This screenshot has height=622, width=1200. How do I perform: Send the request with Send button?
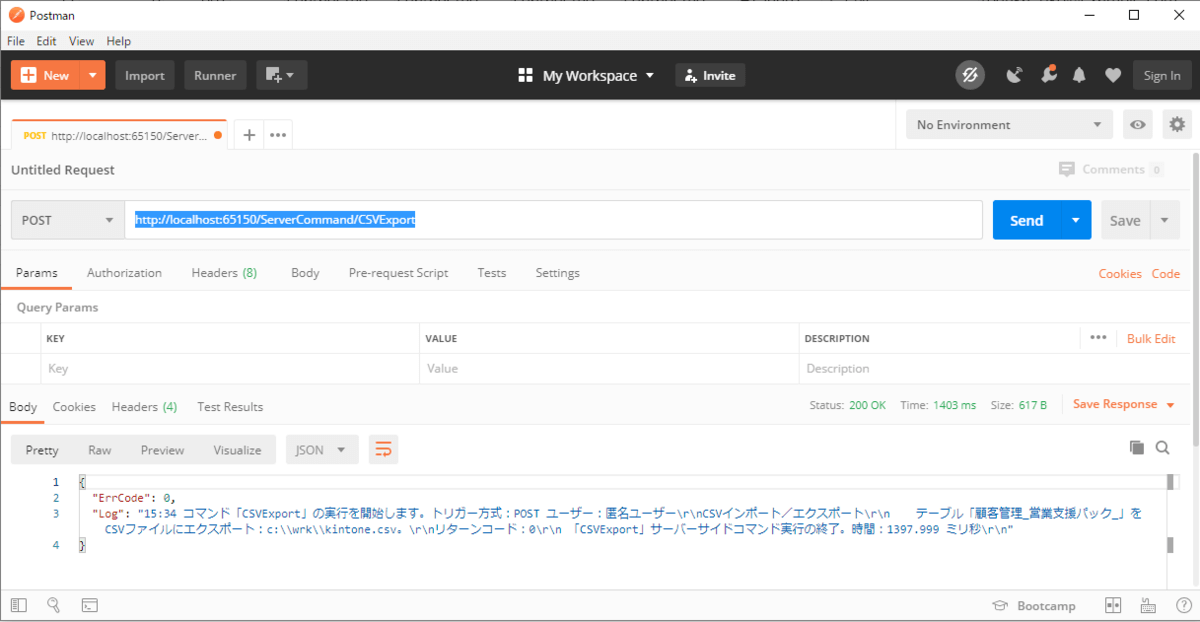click(x=1027, y=220)
